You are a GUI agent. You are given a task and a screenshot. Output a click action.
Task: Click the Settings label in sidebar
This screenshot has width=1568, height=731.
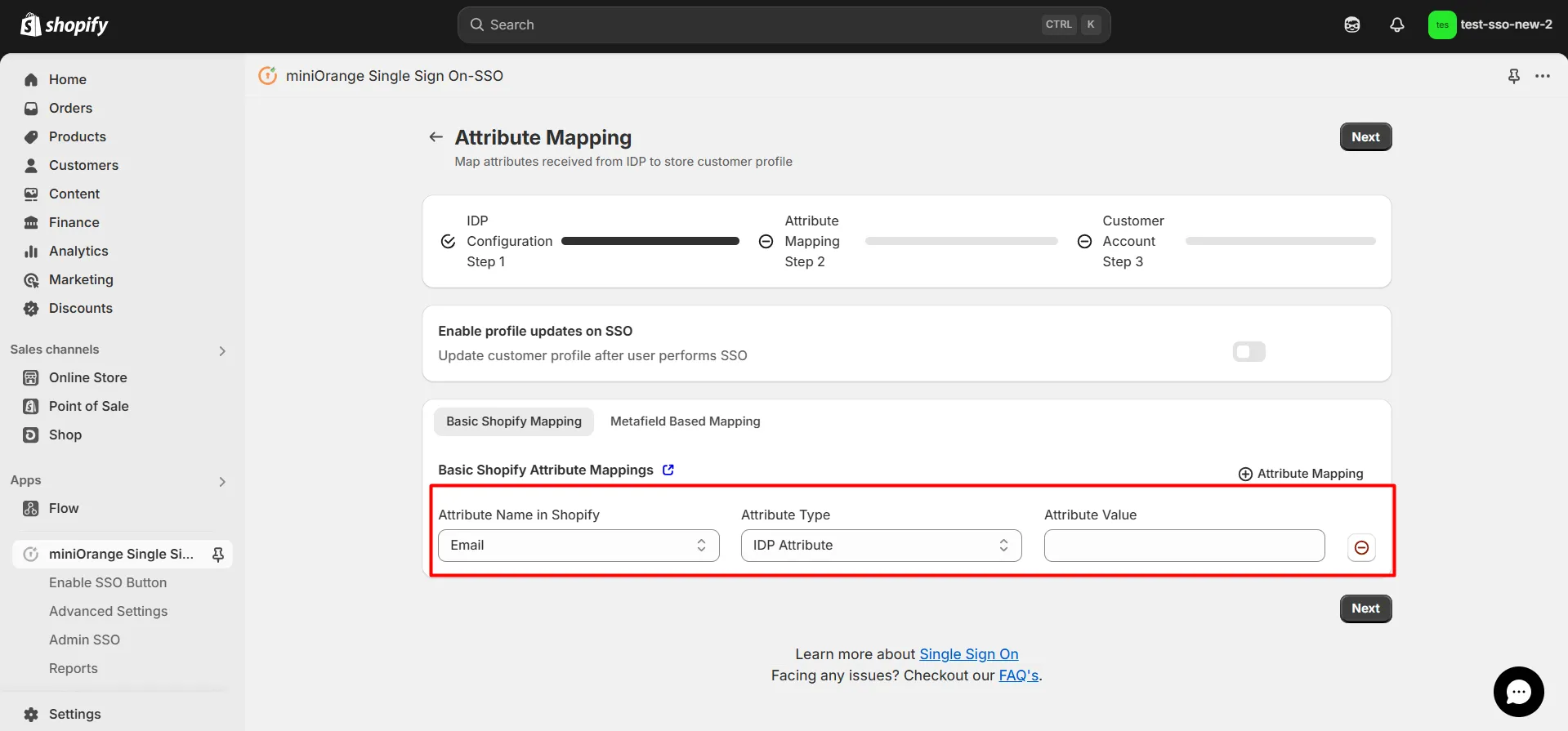[x=75, y=714]
